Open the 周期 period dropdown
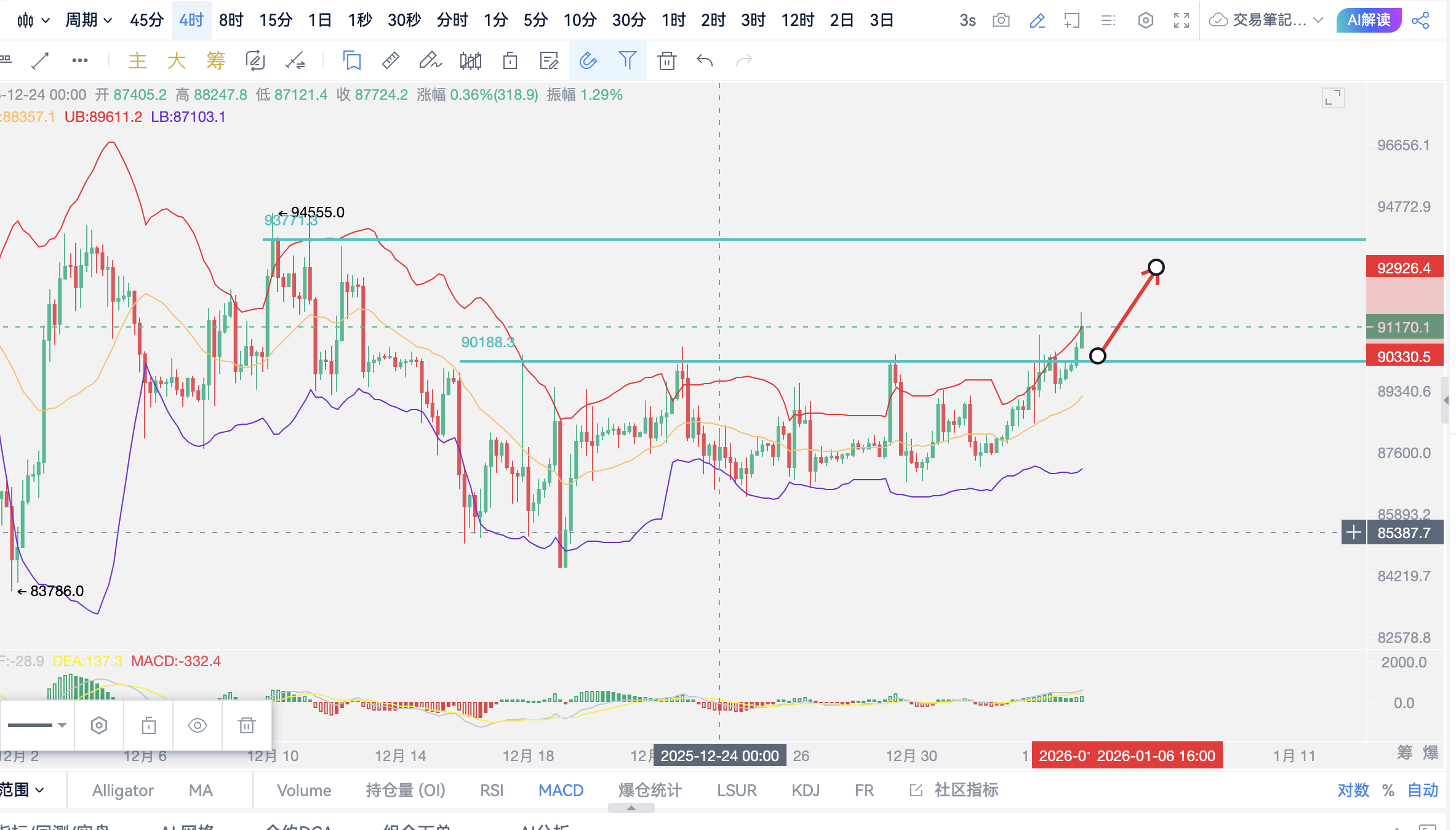This screenshot has width=1456, height=830. tap(89, 20)
